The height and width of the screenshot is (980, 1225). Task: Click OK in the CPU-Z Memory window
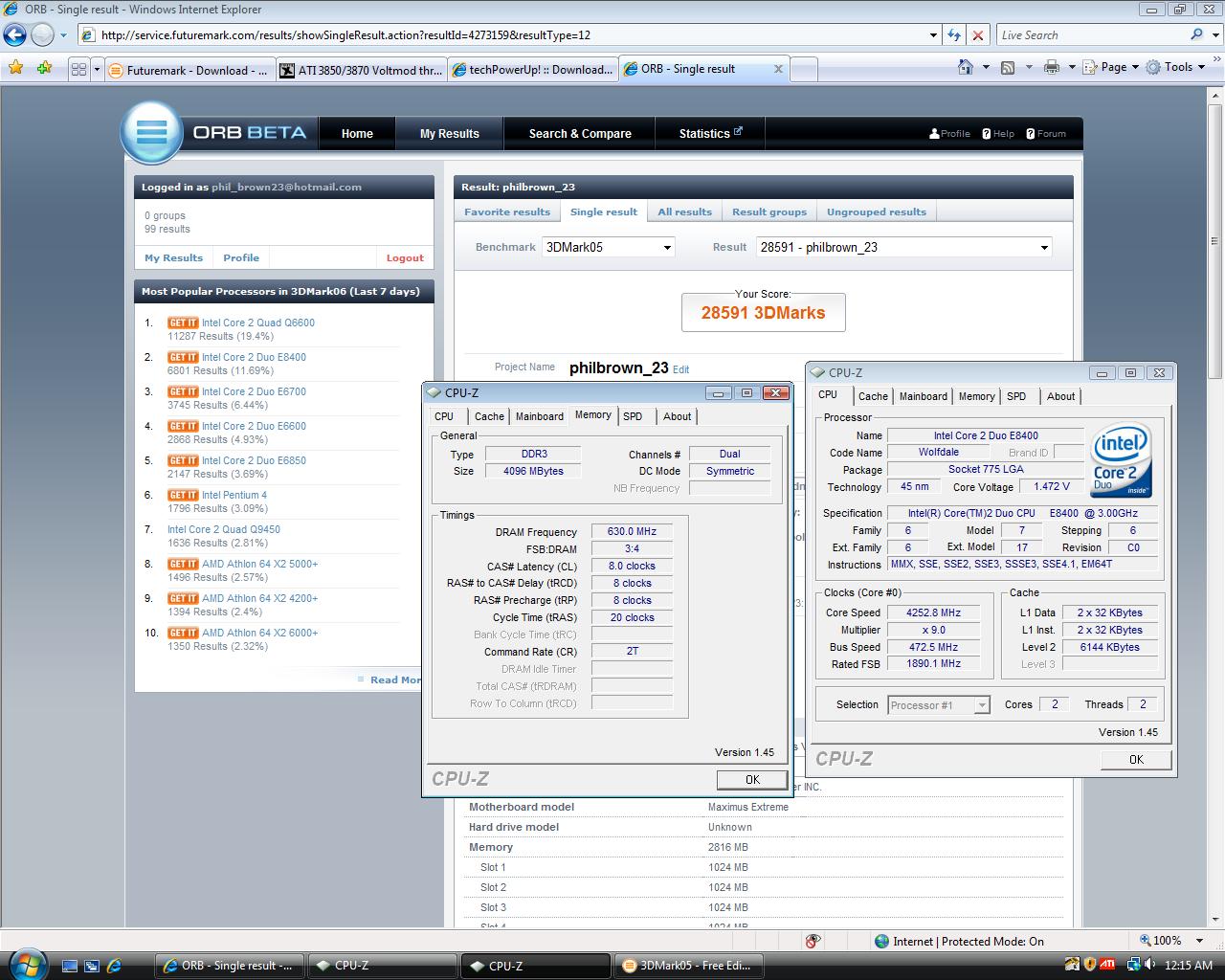[752, 780]
